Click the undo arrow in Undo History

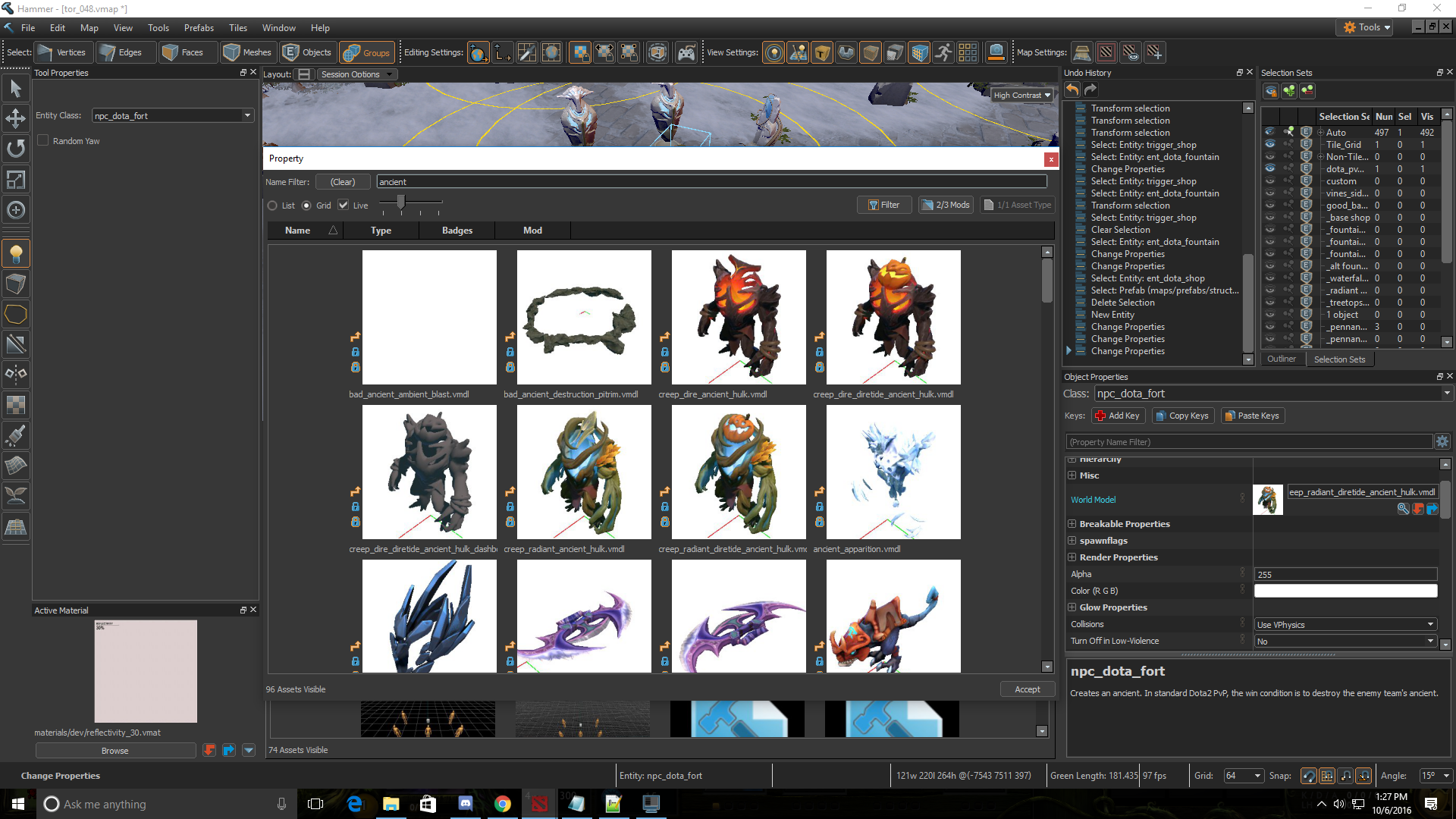[1072, 89]
